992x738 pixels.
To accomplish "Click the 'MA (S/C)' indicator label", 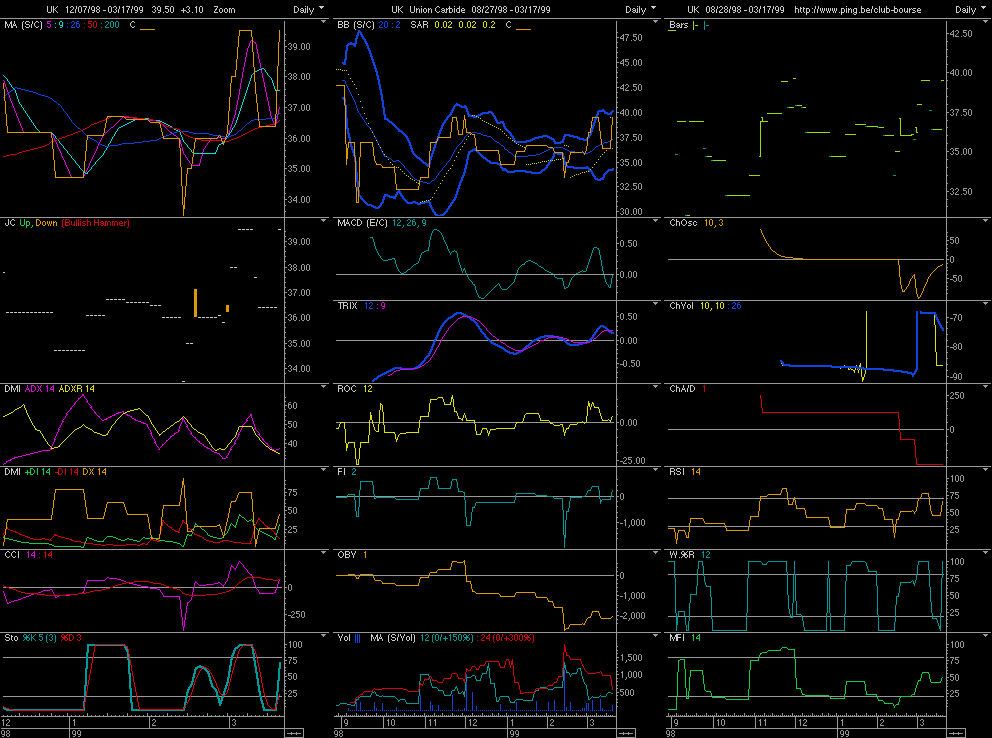I will (x=23, y=25).
